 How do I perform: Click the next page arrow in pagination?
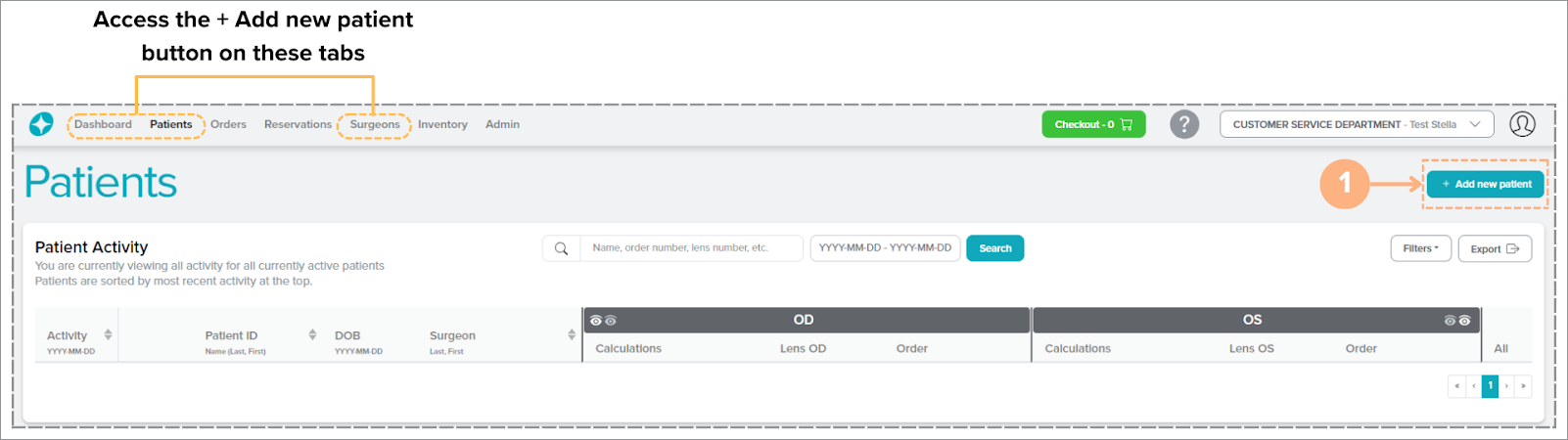coord(1506,386)
